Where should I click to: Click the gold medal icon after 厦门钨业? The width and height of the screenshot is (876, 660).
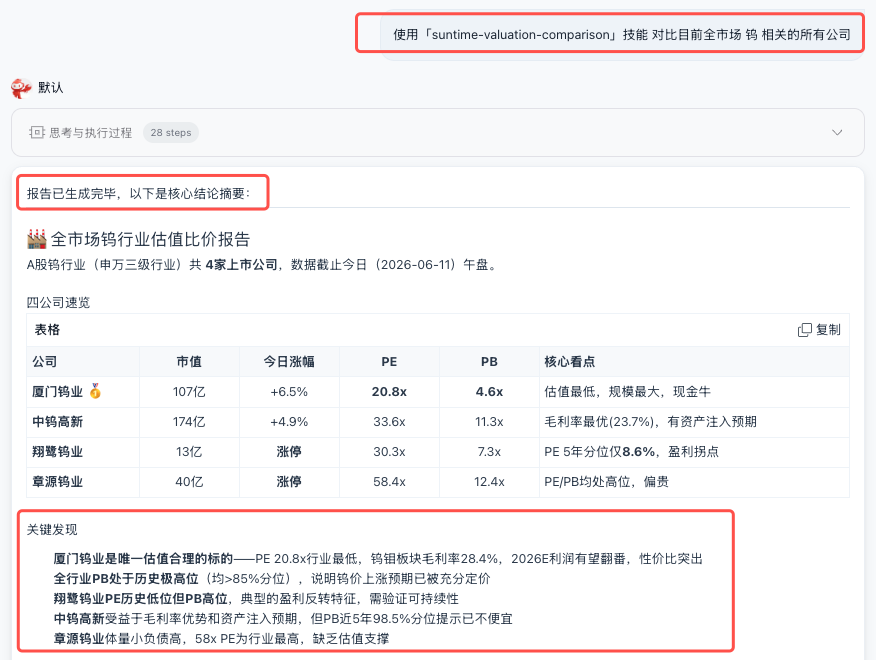(96, 391)
